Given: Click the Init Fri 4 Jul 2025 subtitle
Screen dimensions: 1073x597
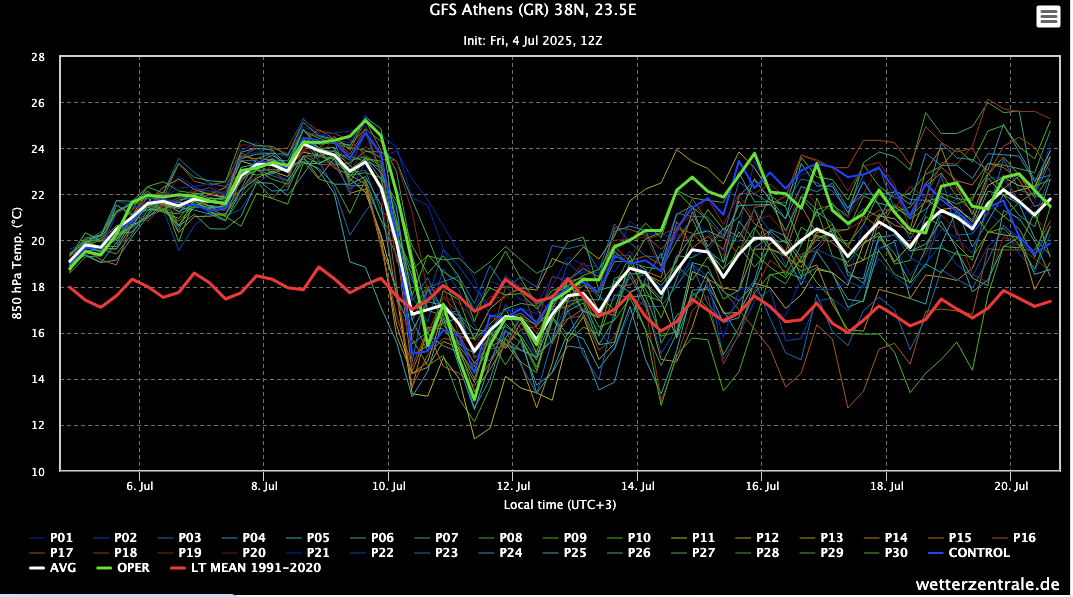Looking at the screenshot, I should pos(532,42).
